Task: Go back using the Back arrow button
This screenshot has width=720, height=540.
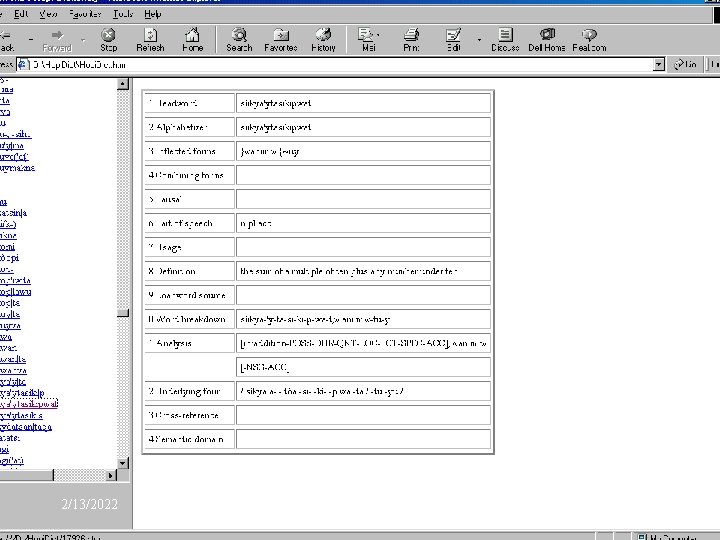Action: [6, 40]
